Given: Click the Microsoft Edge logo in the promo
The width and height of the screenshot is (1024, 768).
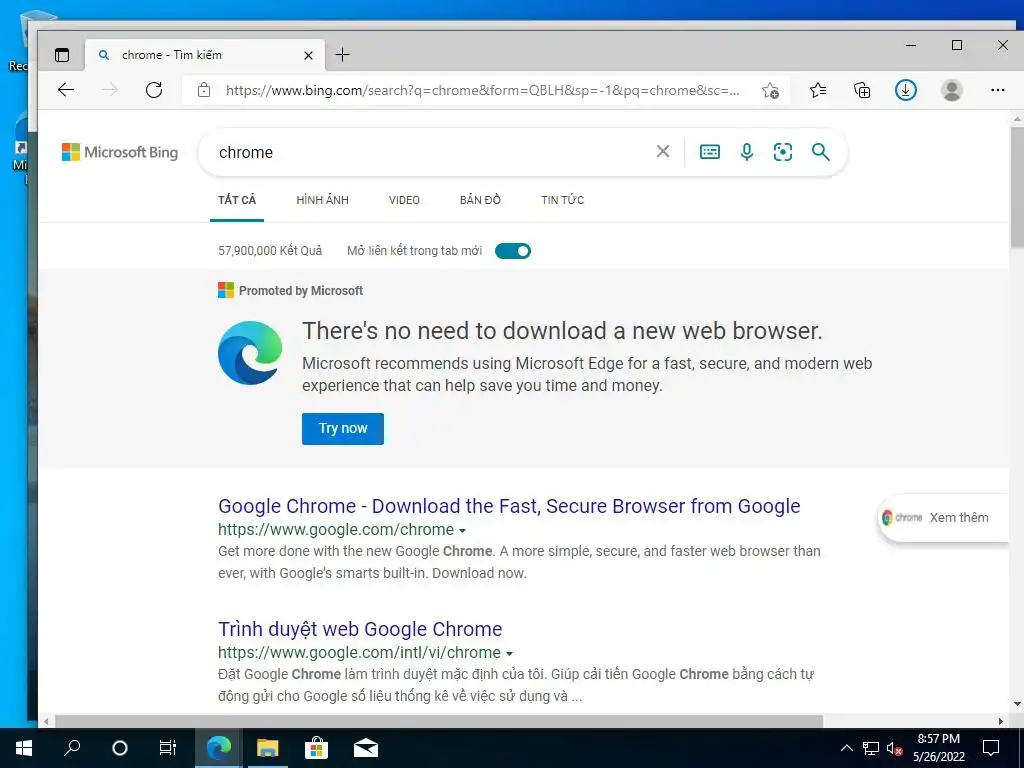Looking at the screenshot, I should (250, 353).
